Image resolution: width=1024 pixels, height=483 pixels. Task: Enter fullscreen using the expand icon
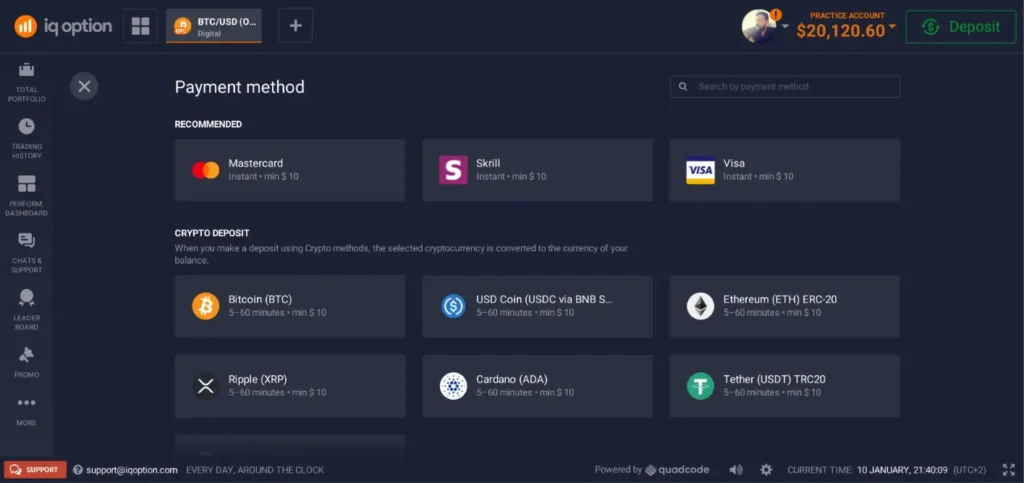[1008, 469]
